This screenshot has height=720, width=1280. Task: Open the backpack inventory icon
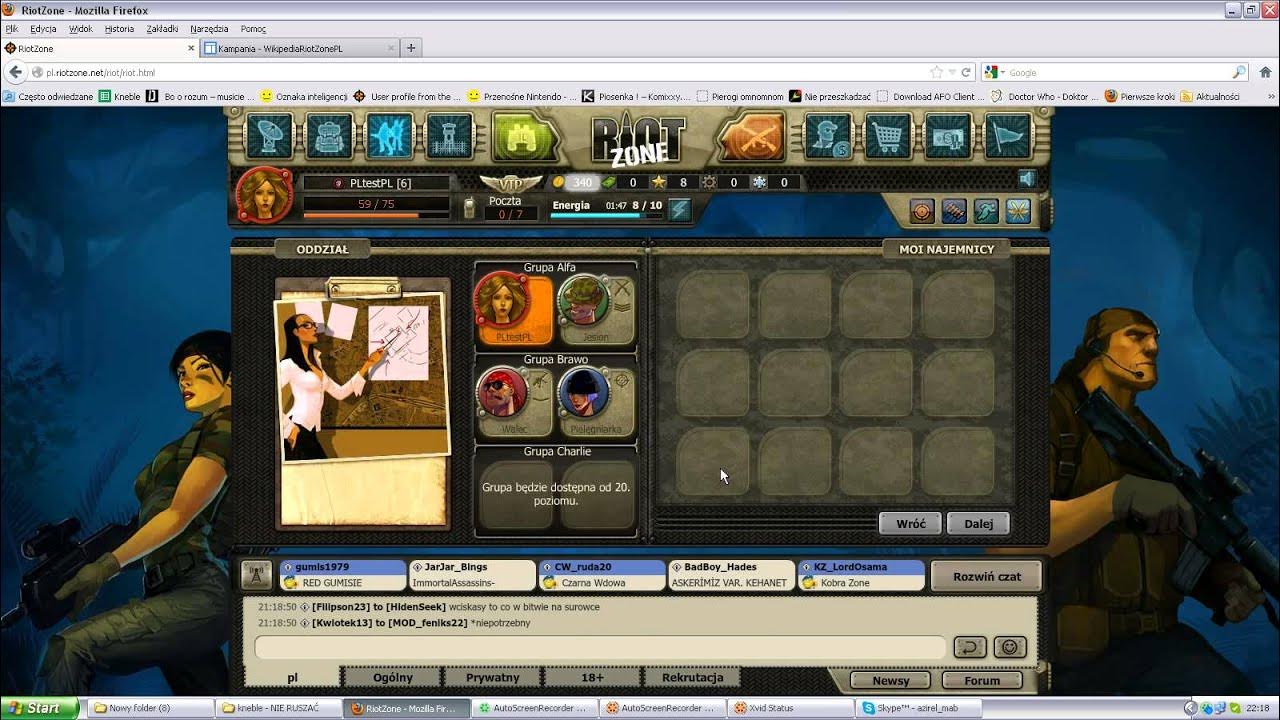(329, 136)
